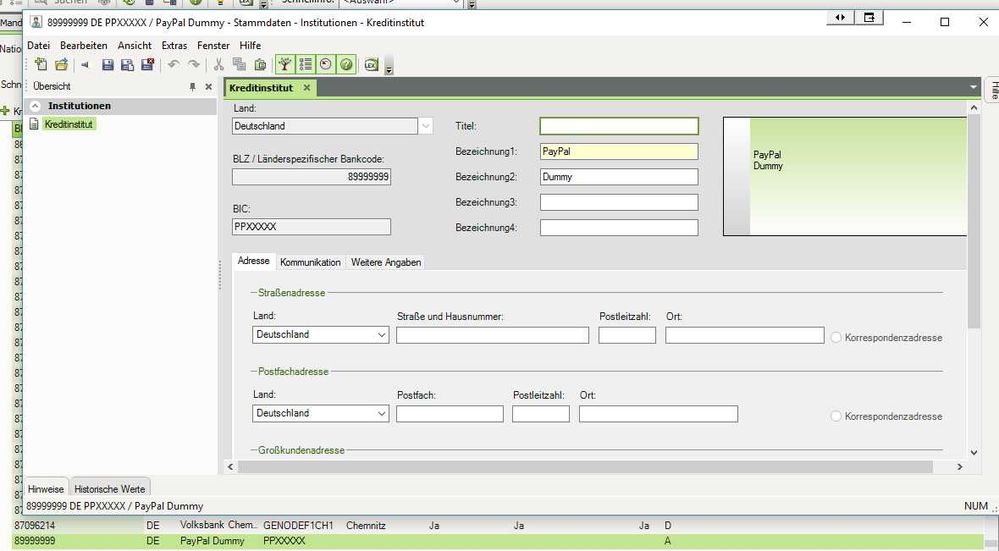The width and height of the screenshot is (999, 551).
Task: Switch to the Weitere Angaben tab
Action: [385, 262]
